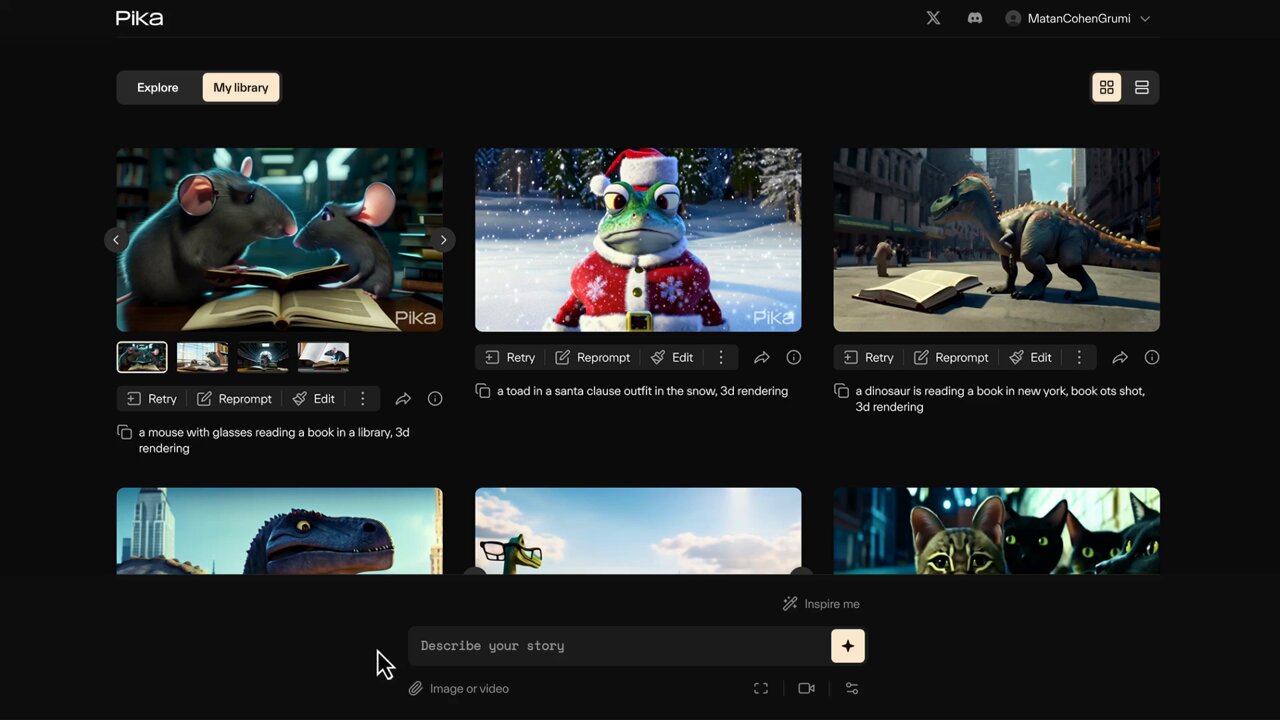Reprompt the mouse with glasses video
Viewport: 1280px width, 720px height.
[x=234, y=398]
